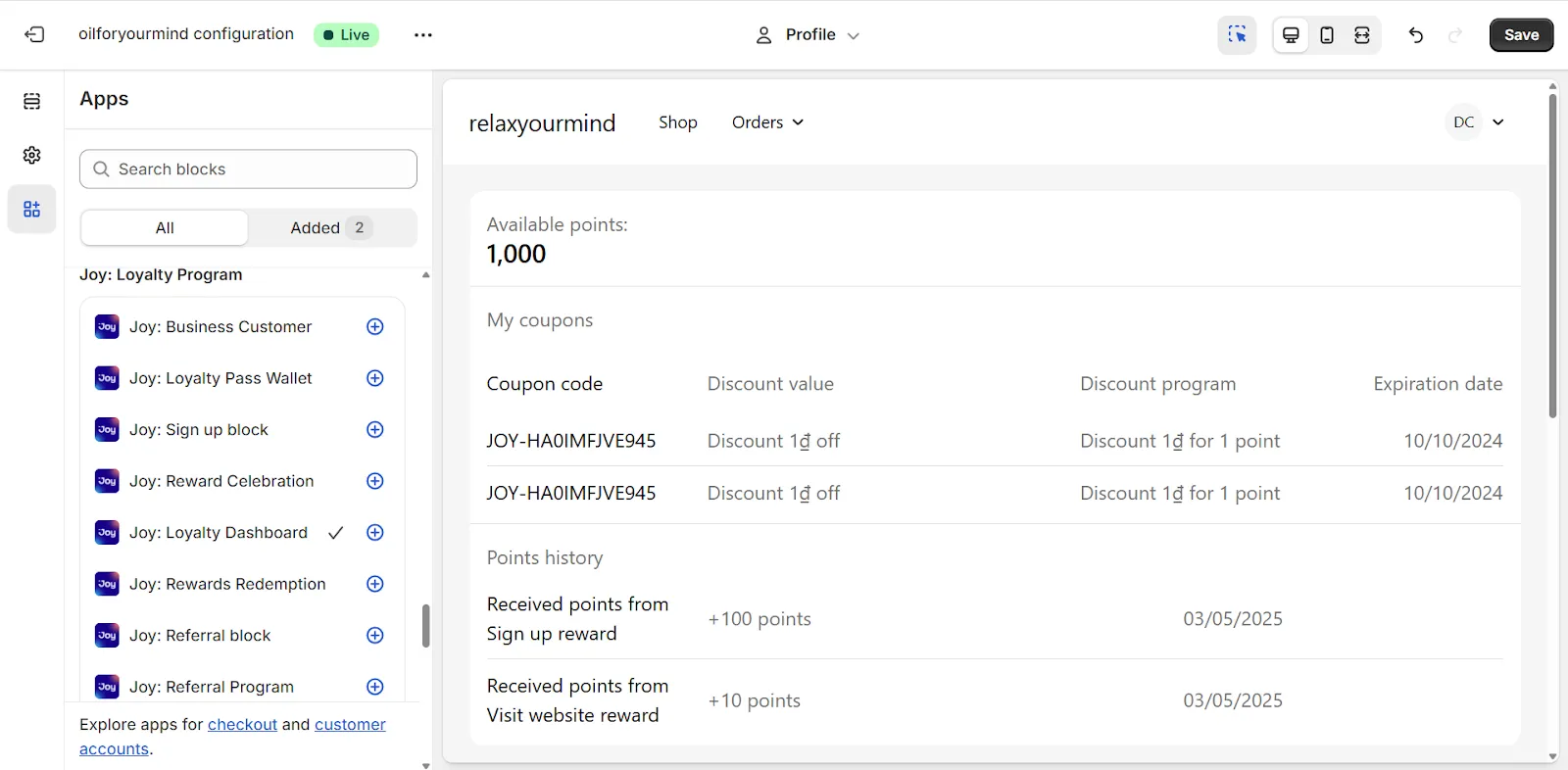Toggle the inspector selection tool

(1237, 34)
